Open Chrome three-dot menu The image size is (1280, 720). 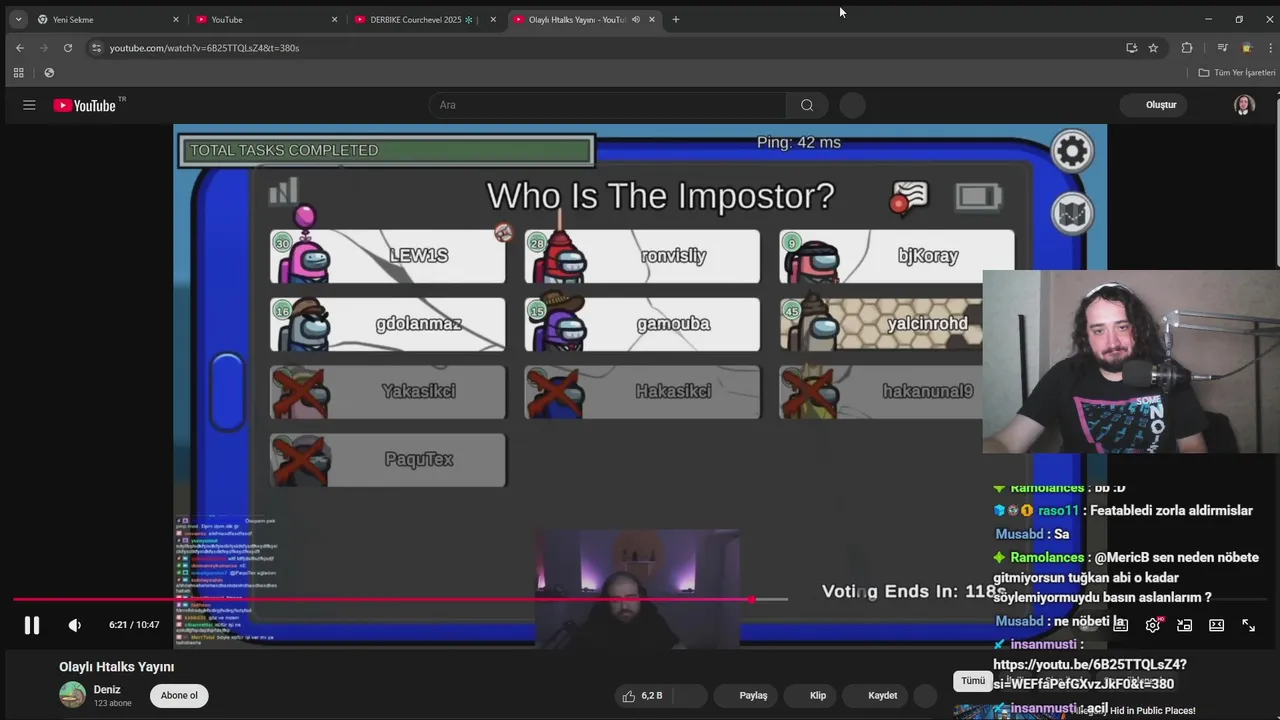[1270, 48]
